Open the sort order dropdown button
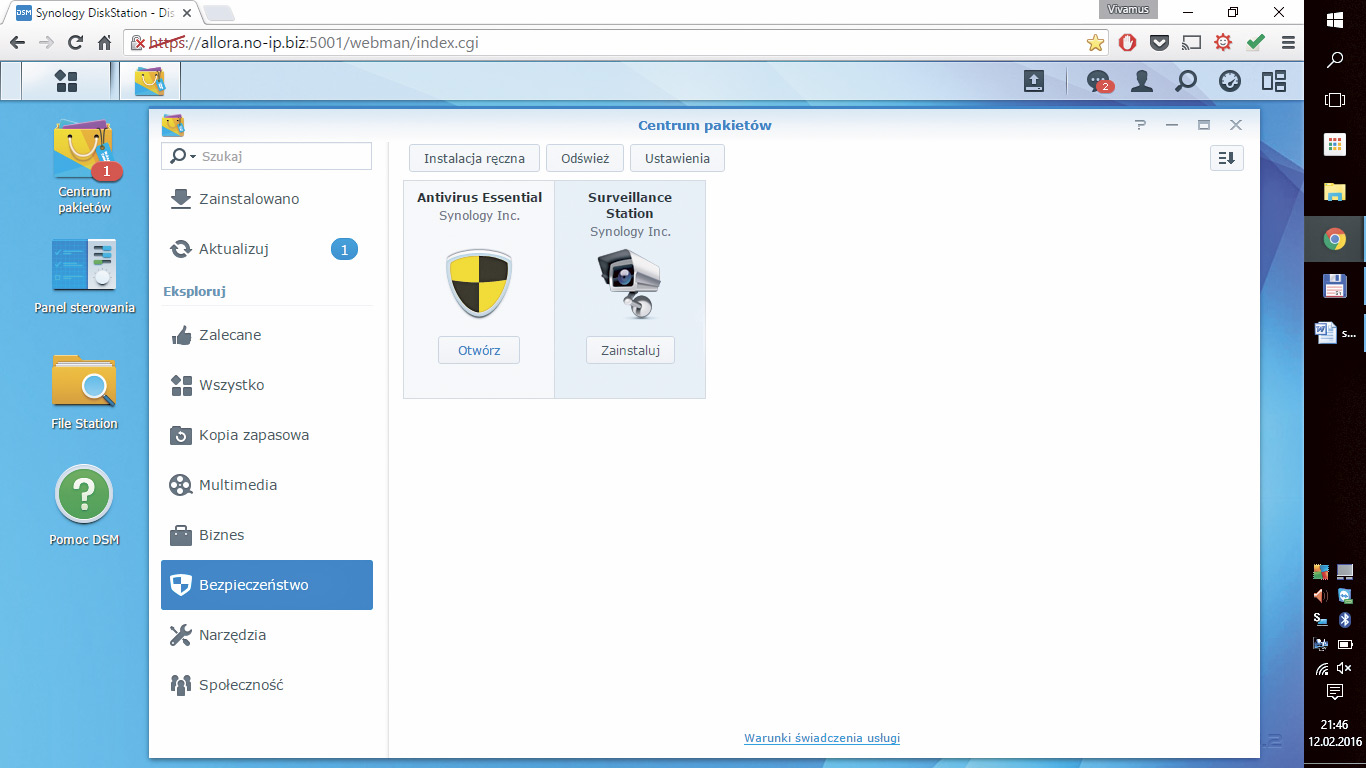 pyautogui.click(x=1226, y=158)
